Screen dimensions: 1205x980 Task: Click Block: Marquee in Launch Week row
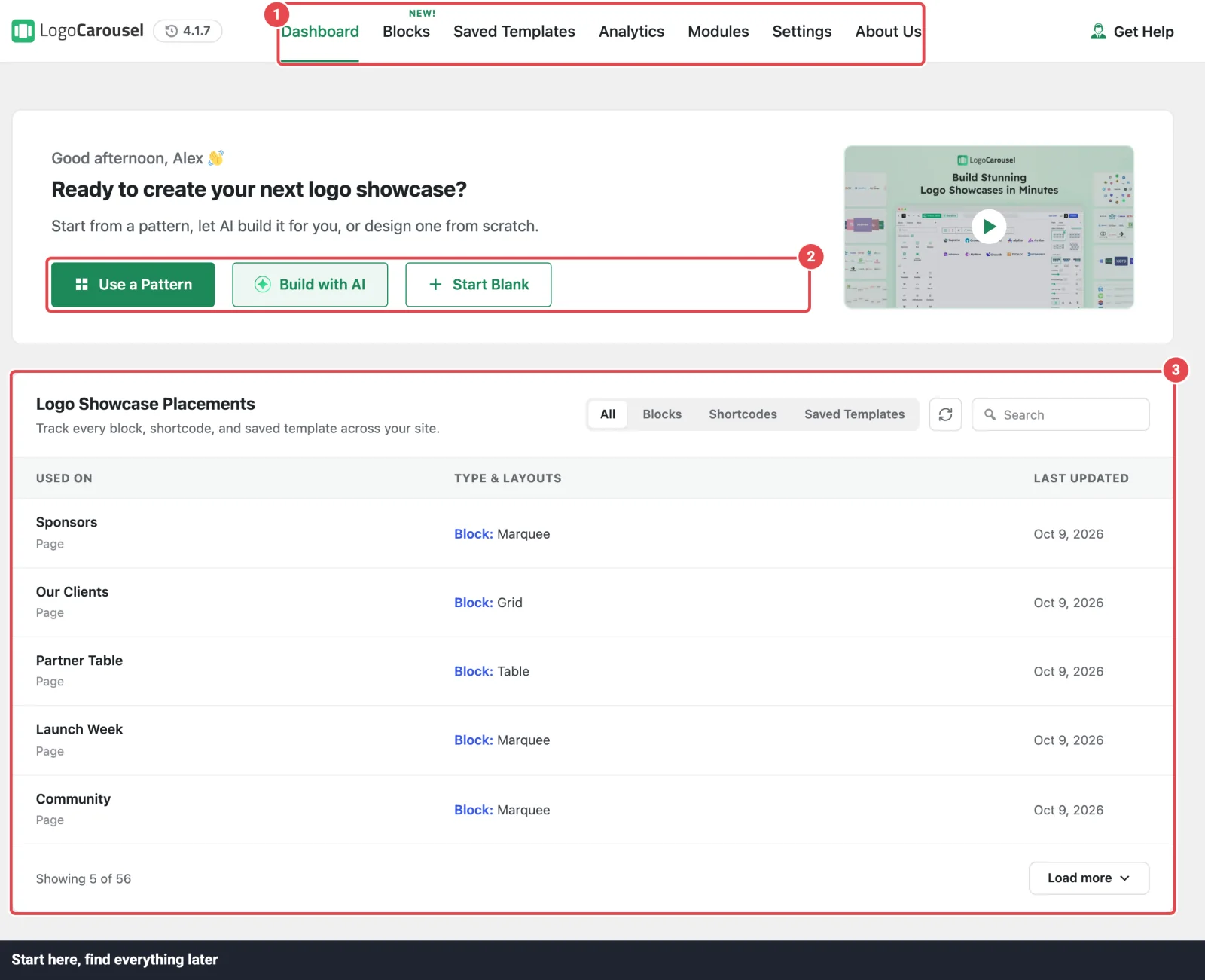coord(502,740)
